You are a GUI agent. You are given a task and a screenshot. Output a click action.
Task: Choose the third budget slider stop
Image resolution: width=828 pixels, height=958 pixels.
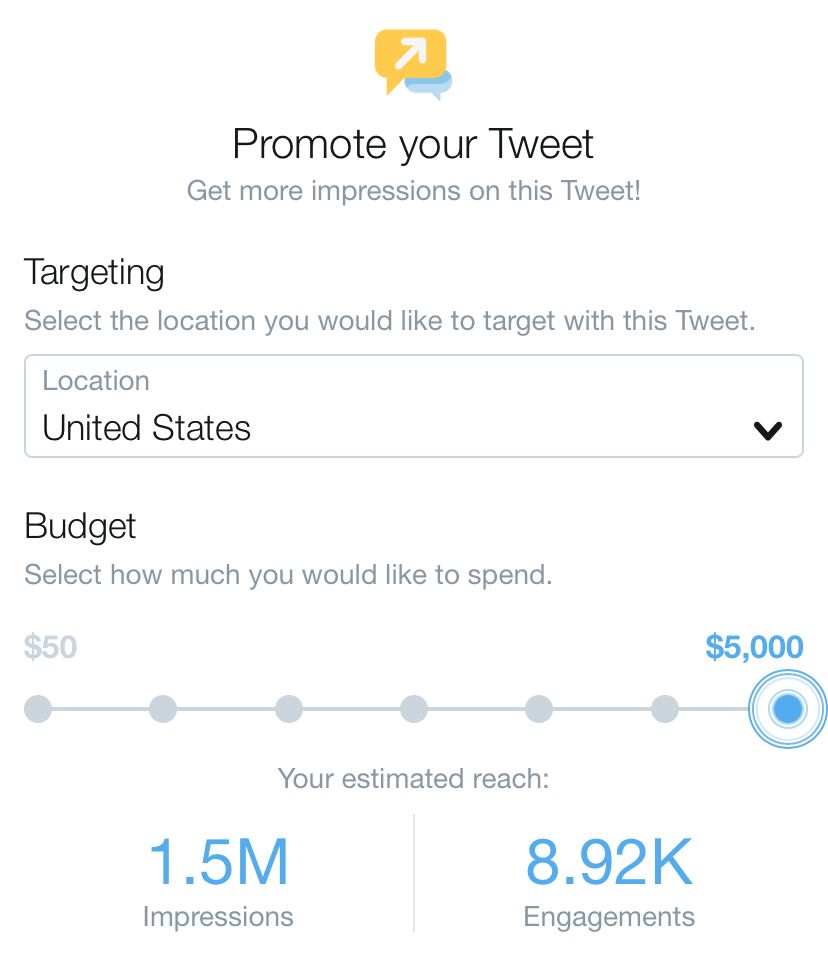[289, 709]
